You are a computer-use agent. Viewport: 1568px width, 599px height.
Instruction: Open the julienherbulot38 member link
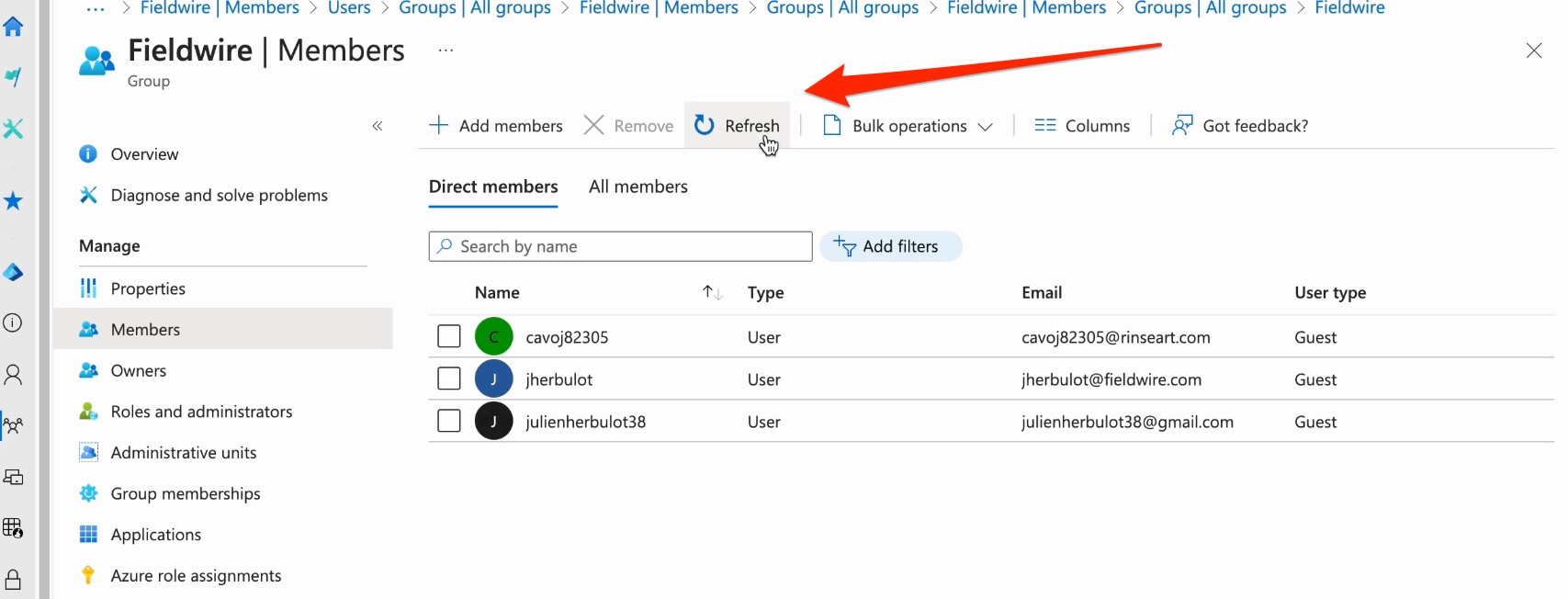pos(585,422)
